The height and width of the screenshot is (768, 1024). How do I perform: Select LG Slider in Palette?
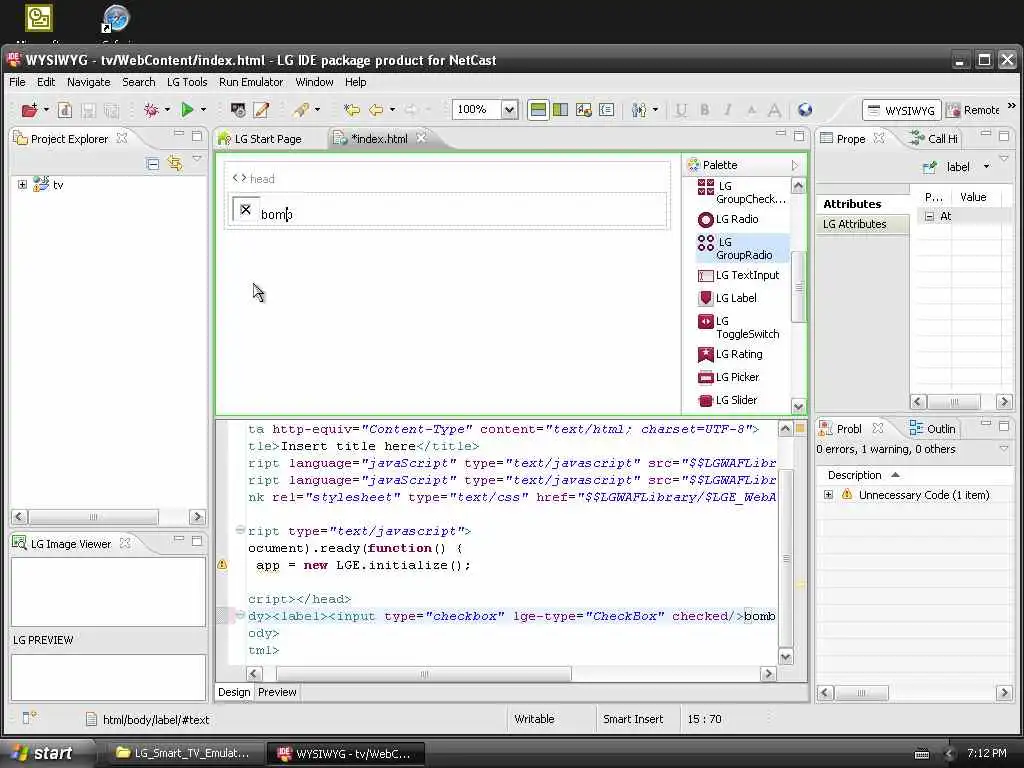tap(728, 400)
